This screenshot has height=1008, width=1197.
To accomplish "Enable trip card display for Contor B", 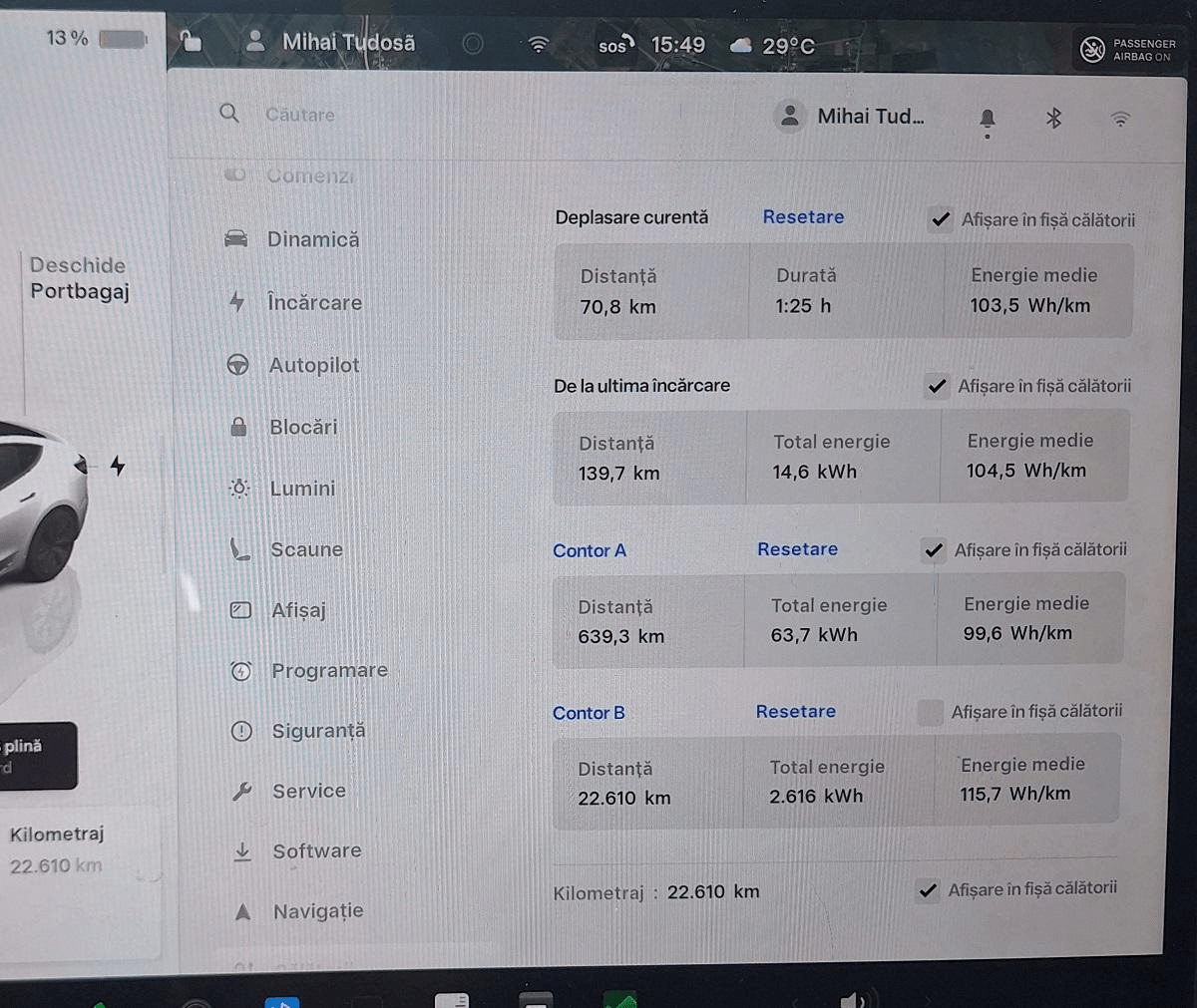I will (x=930, y=712).
